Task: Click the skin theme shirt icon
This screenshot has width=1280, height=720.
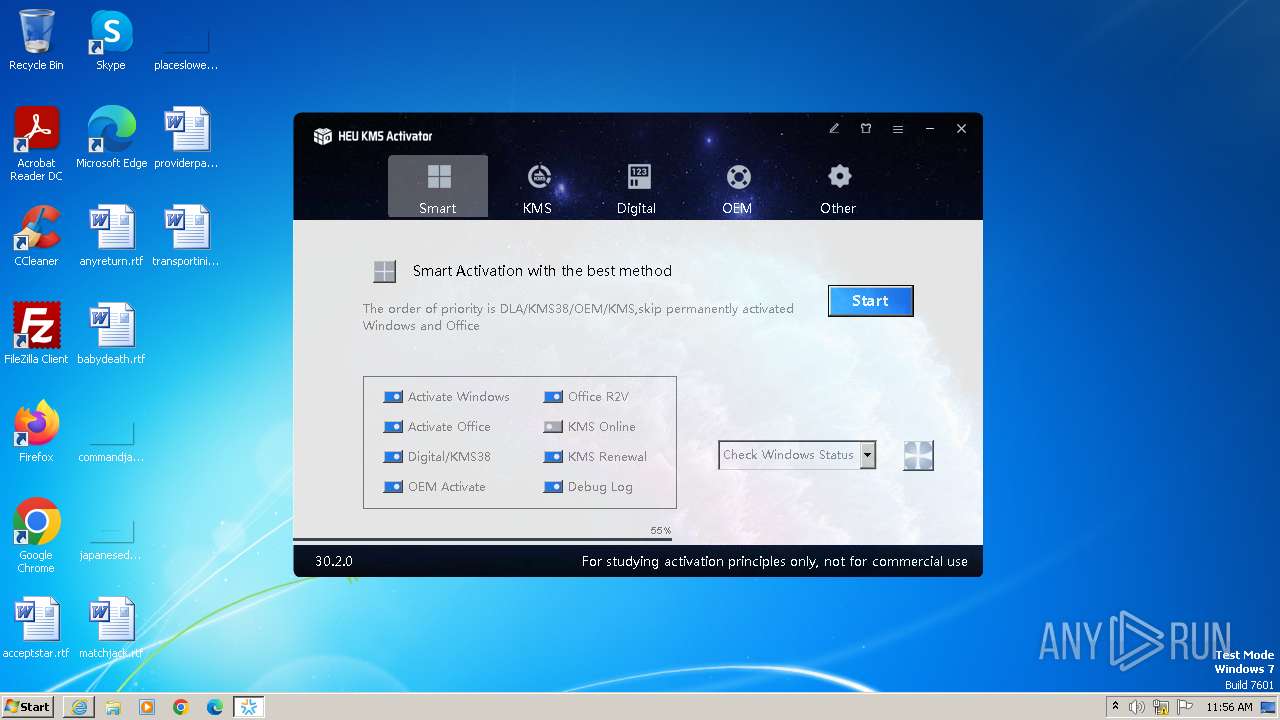Action: [866, 129]
